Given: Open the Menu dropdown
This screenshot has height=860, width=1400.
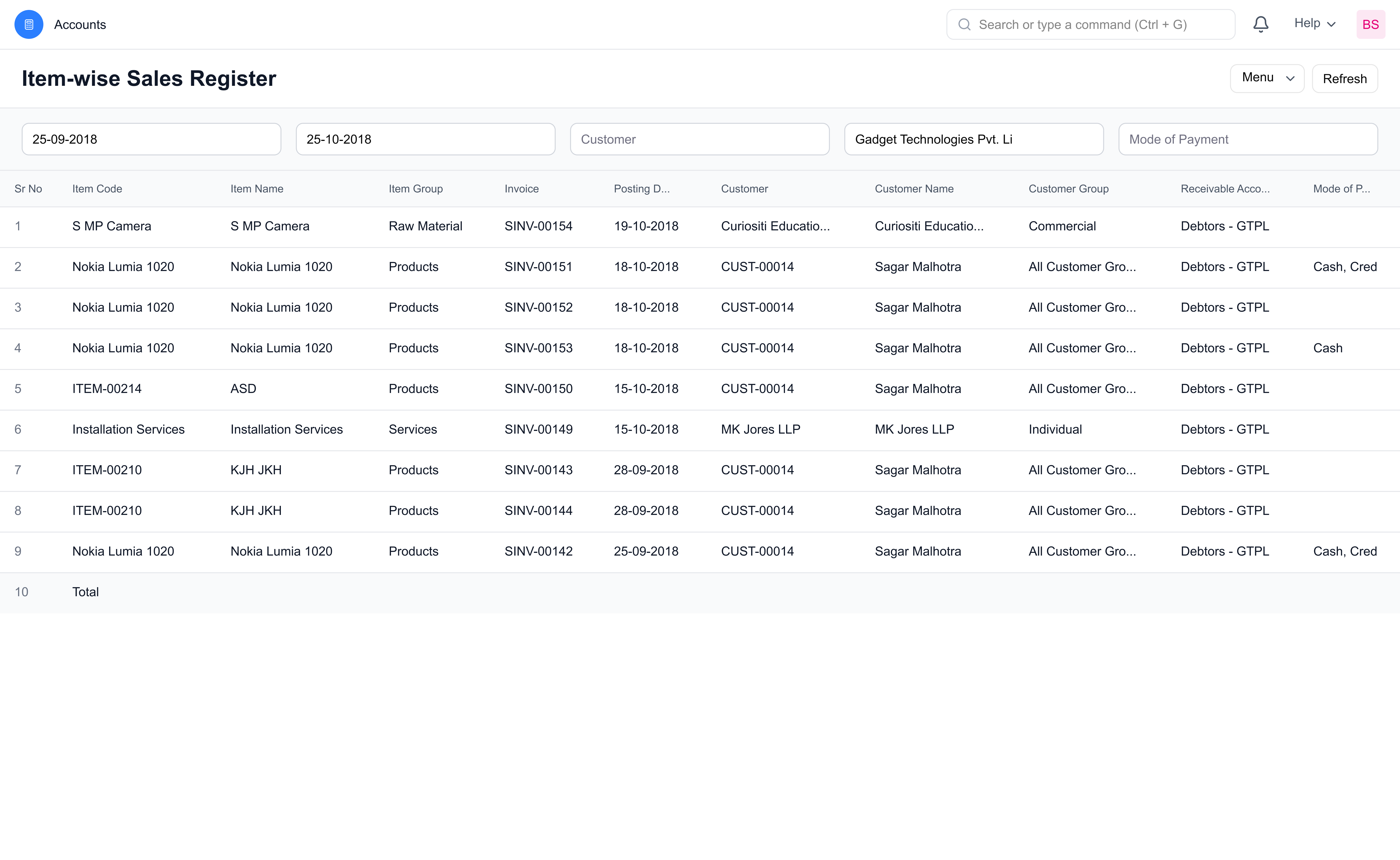Looking at the screenshot, I should (1267, 78).
